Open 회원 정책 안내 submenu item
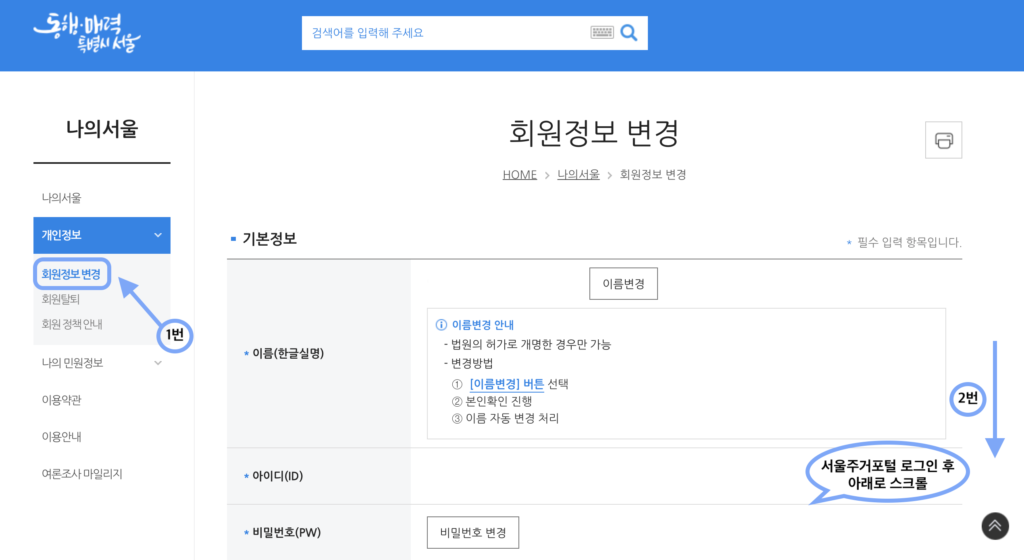Viewport: 1024px width, 560px height. click(72, 324)
